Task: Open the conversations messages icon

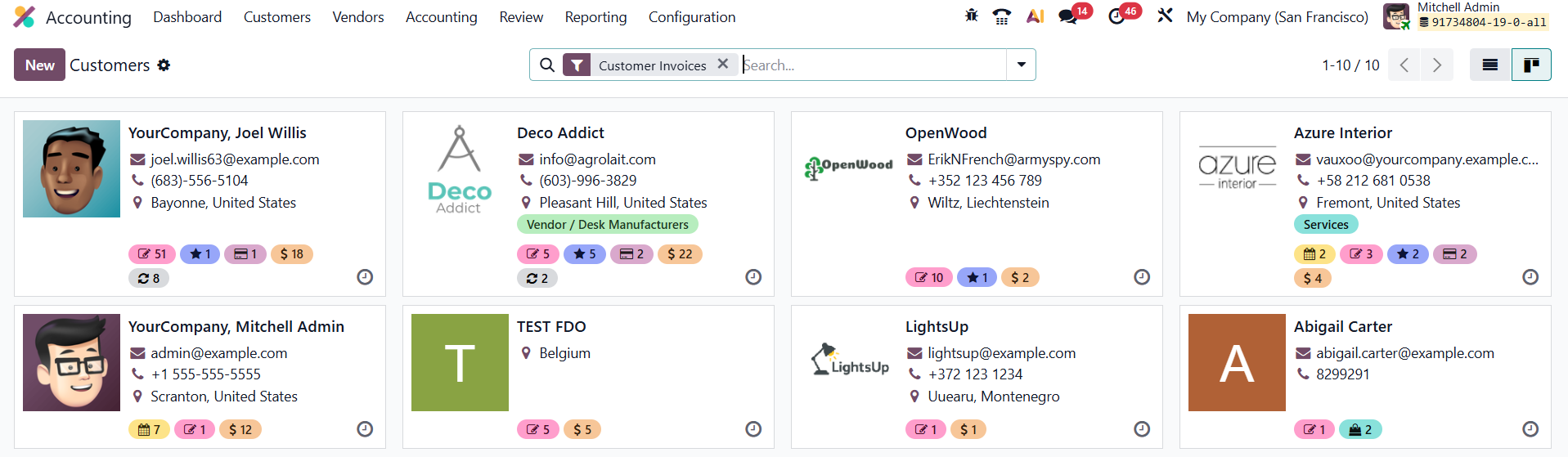Action: 1067,16
